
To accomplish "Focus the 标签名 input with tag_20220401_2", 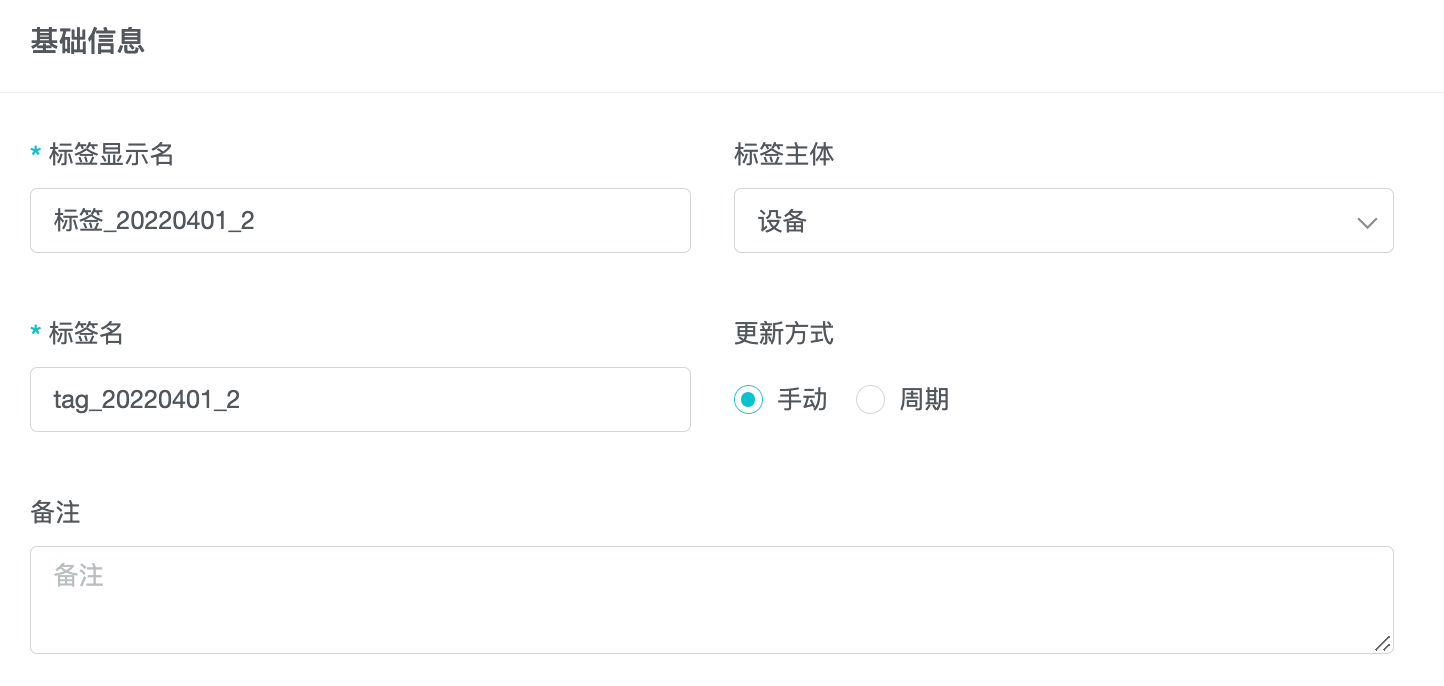I will pos(360,400).
